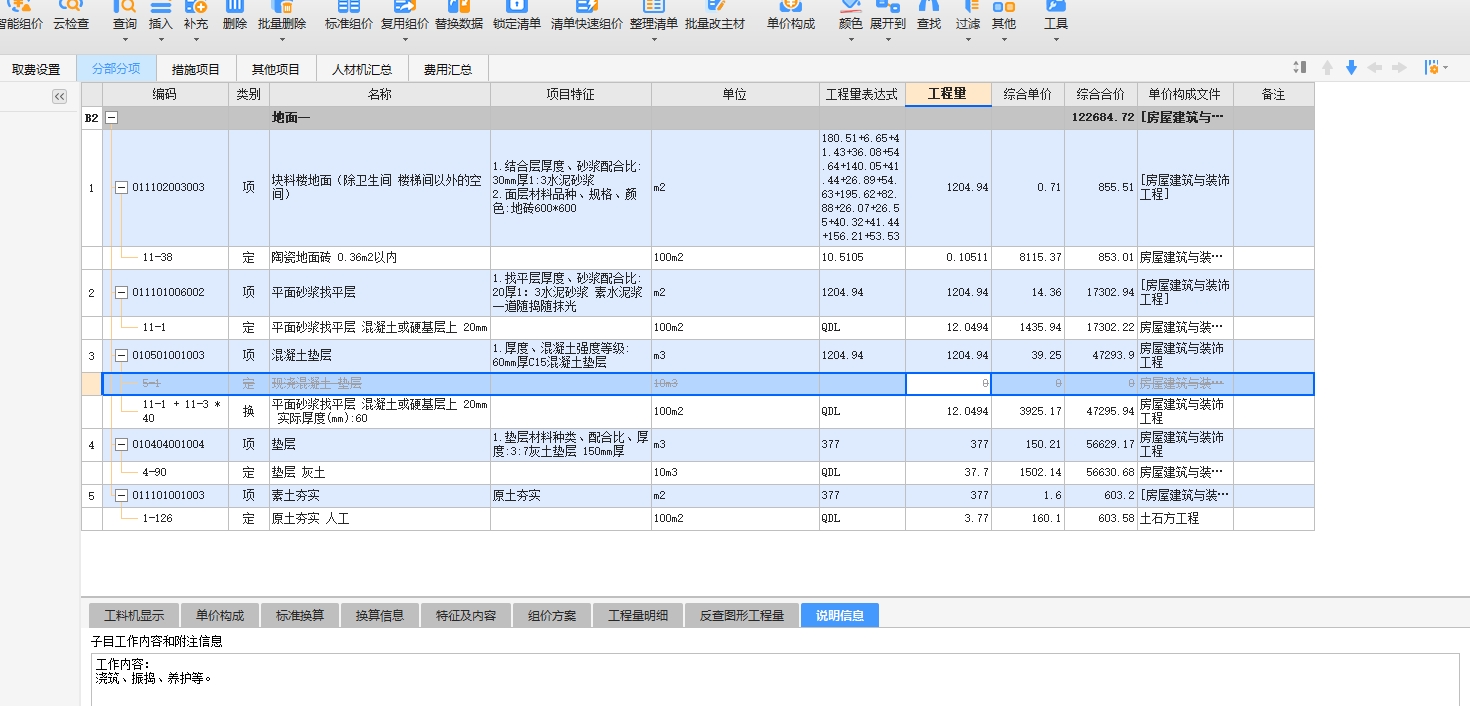Viewport: 1470px width, 706px height.
Task: Click the grey move-up arrow icon
Action: 1327,67
